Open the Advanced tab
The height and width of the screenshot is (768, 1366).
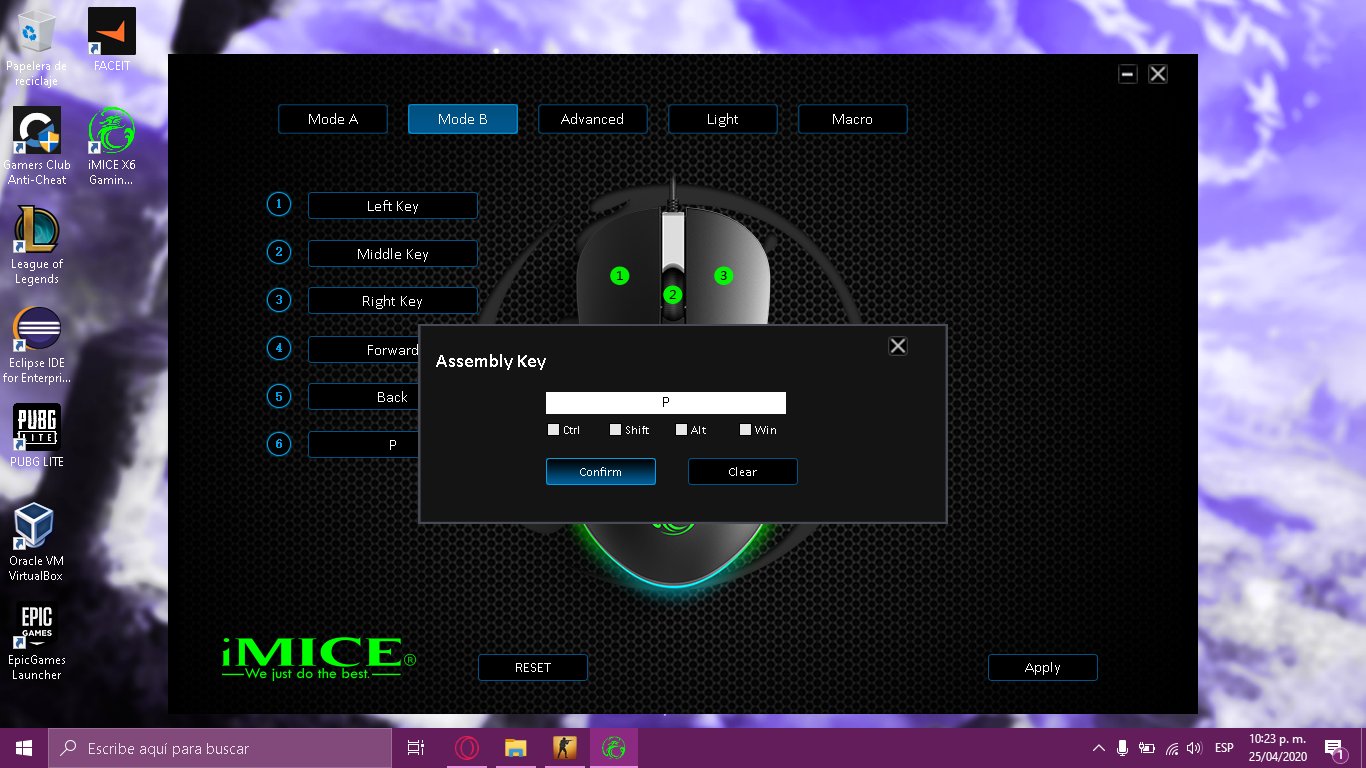[x=593, y=119]
